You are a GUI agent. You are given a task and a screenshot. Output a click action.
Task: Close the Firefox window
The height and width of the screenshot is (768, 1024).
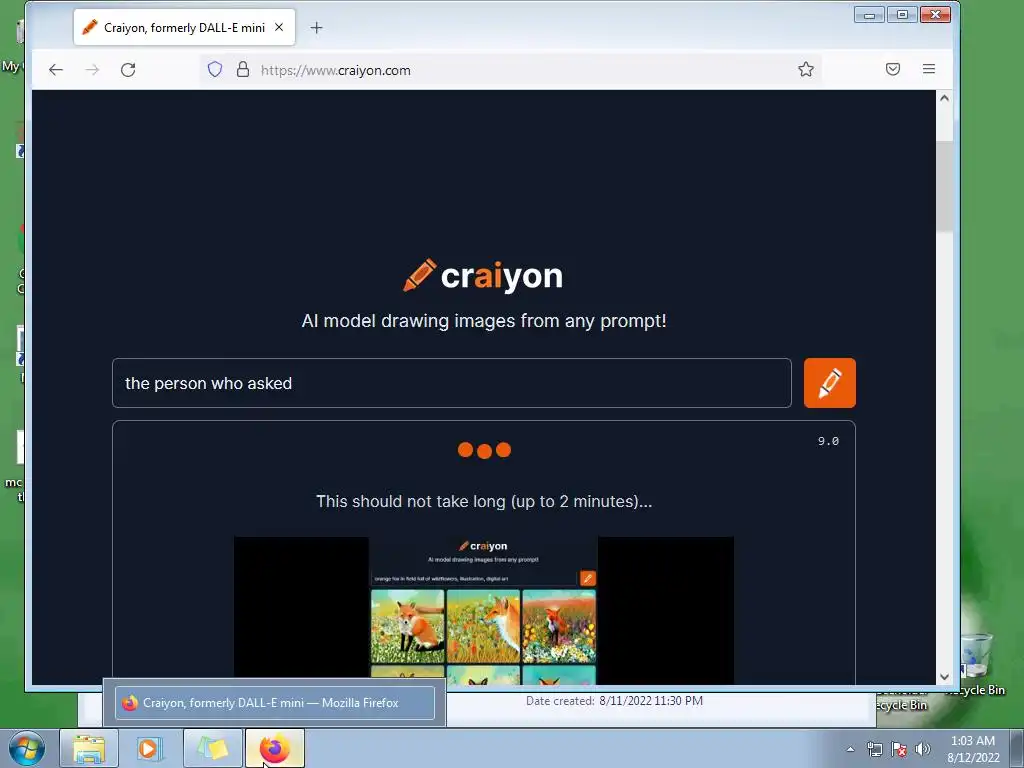[x=935, y=14]
